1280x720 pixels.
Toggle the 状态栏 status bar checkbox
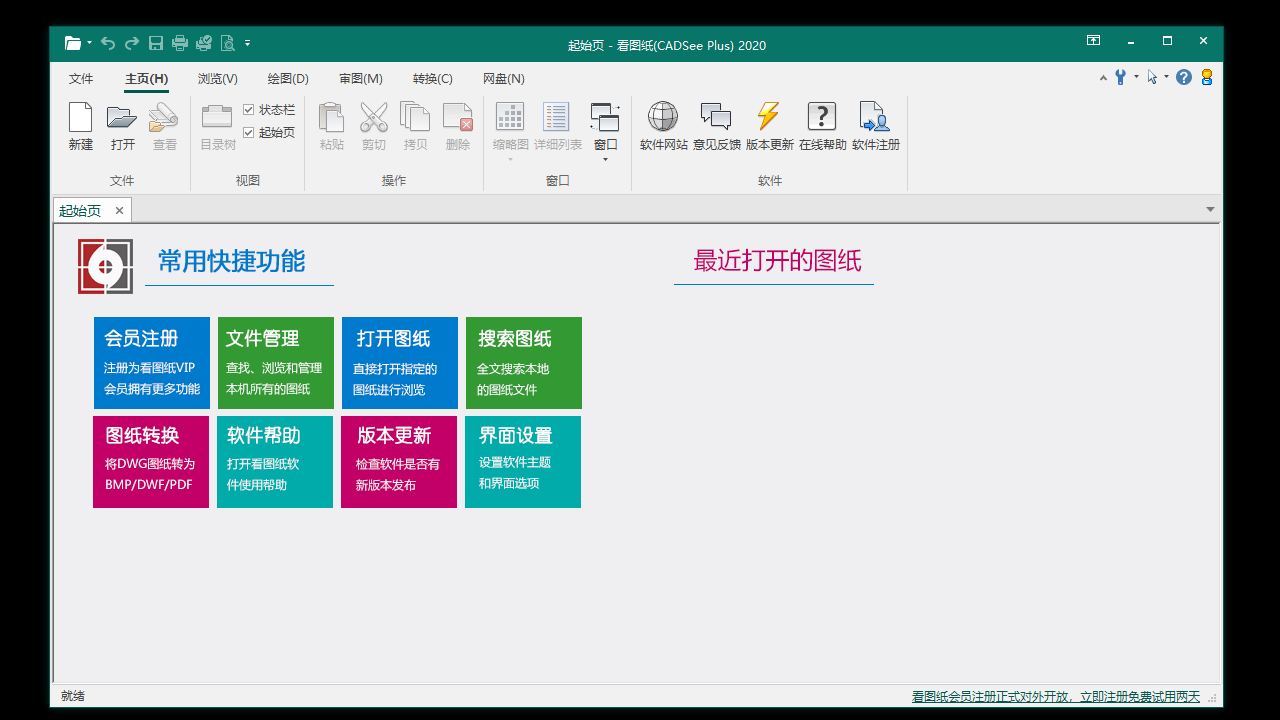coord(248,110)
